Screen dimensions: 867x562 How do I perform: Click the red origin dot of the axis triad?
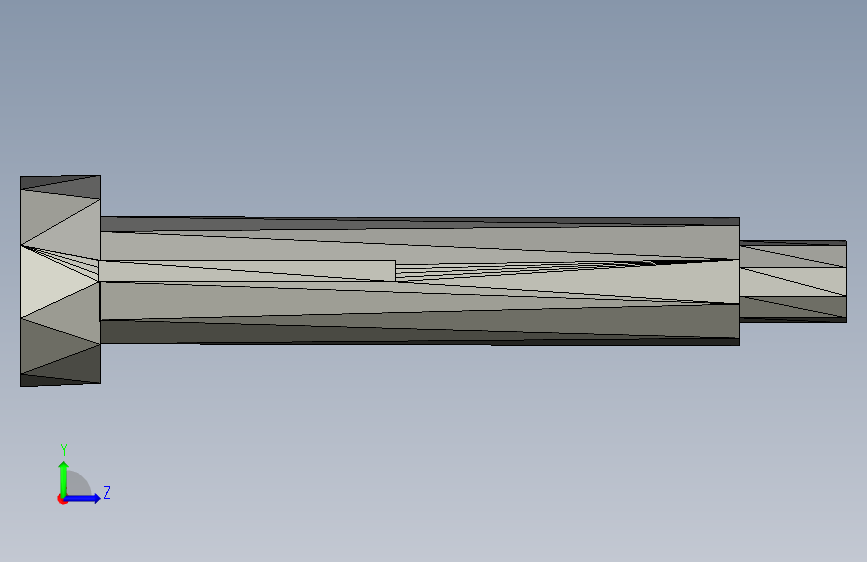[62, 499]
